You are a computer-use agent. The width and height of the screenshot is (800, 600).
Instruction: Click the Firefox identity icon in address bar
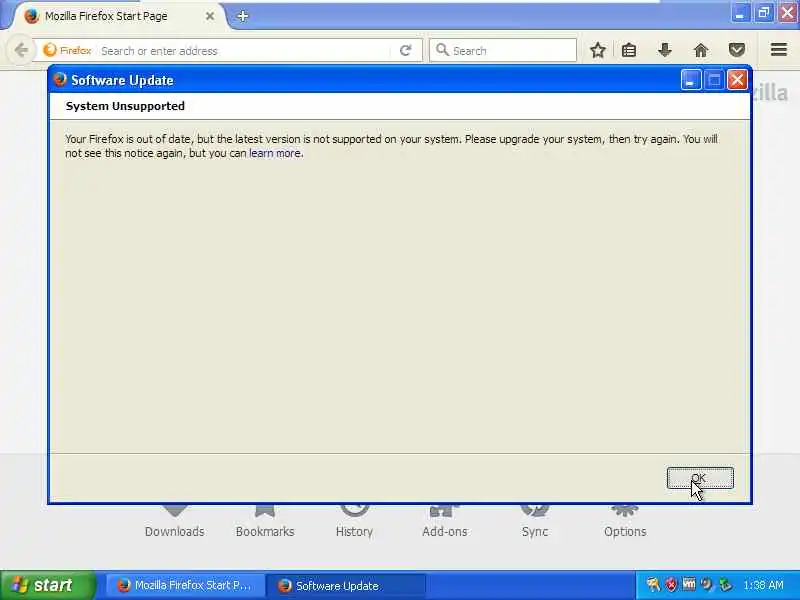coord(67,50)
